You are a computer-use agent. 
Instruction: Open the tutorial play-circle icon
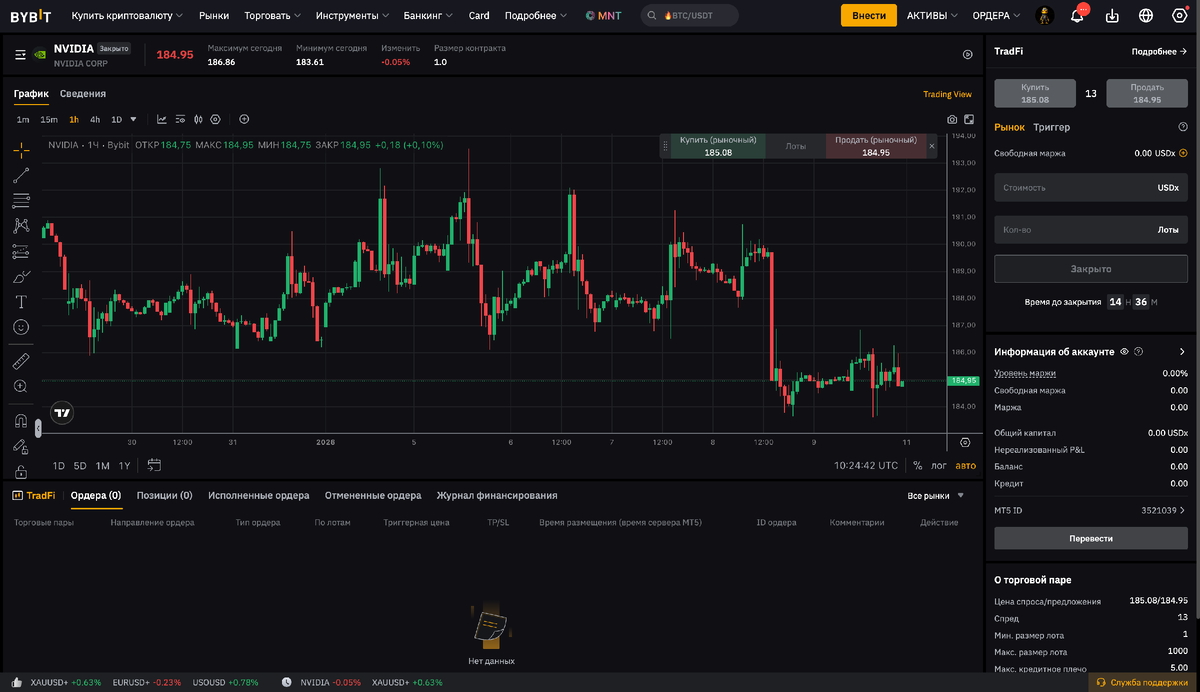[967, 55]
